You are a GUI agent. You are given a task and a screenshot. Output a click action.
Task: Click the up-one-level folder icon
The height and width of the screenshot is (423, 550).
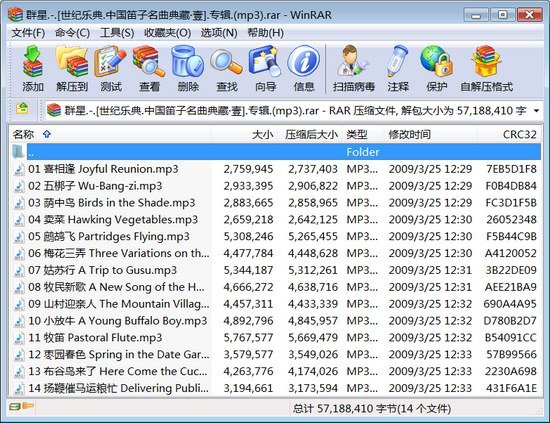click(22, 108)
